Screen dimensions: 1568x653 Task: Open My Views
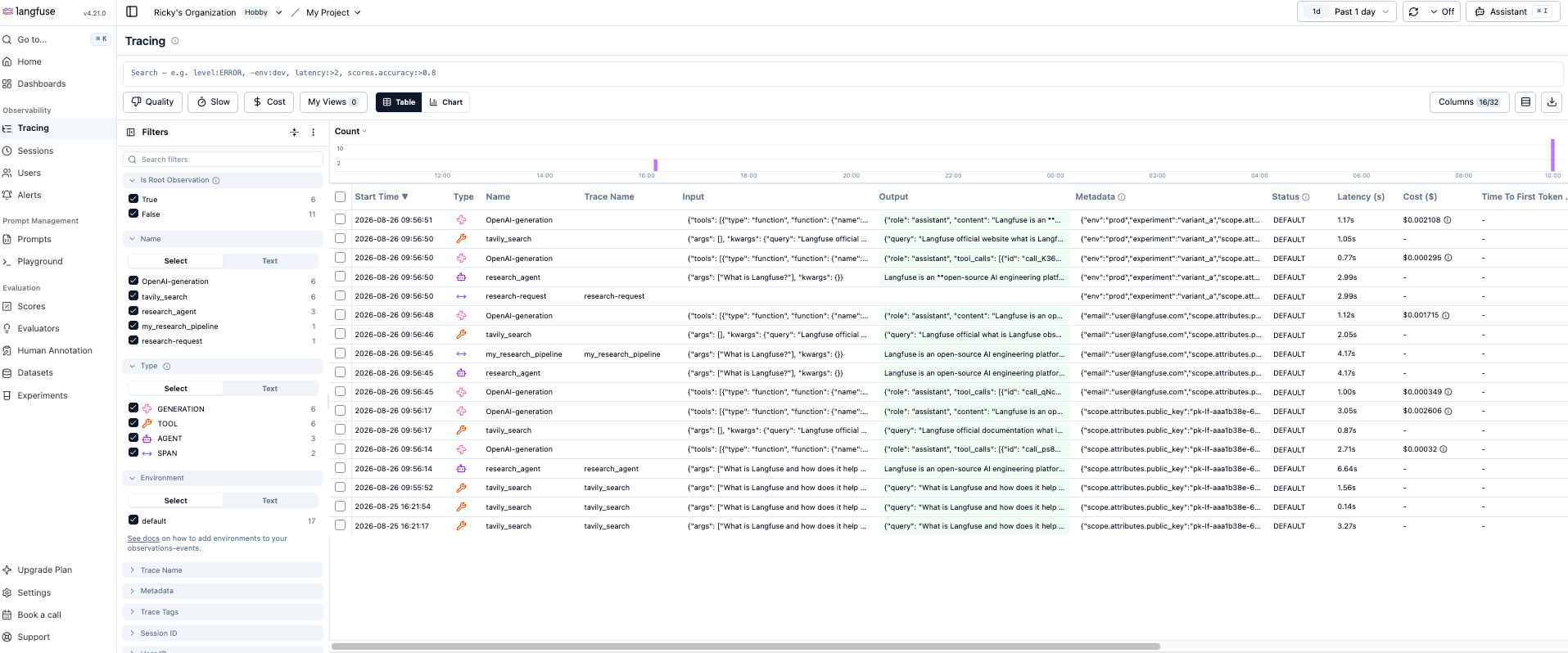click(x=333, y=102)
